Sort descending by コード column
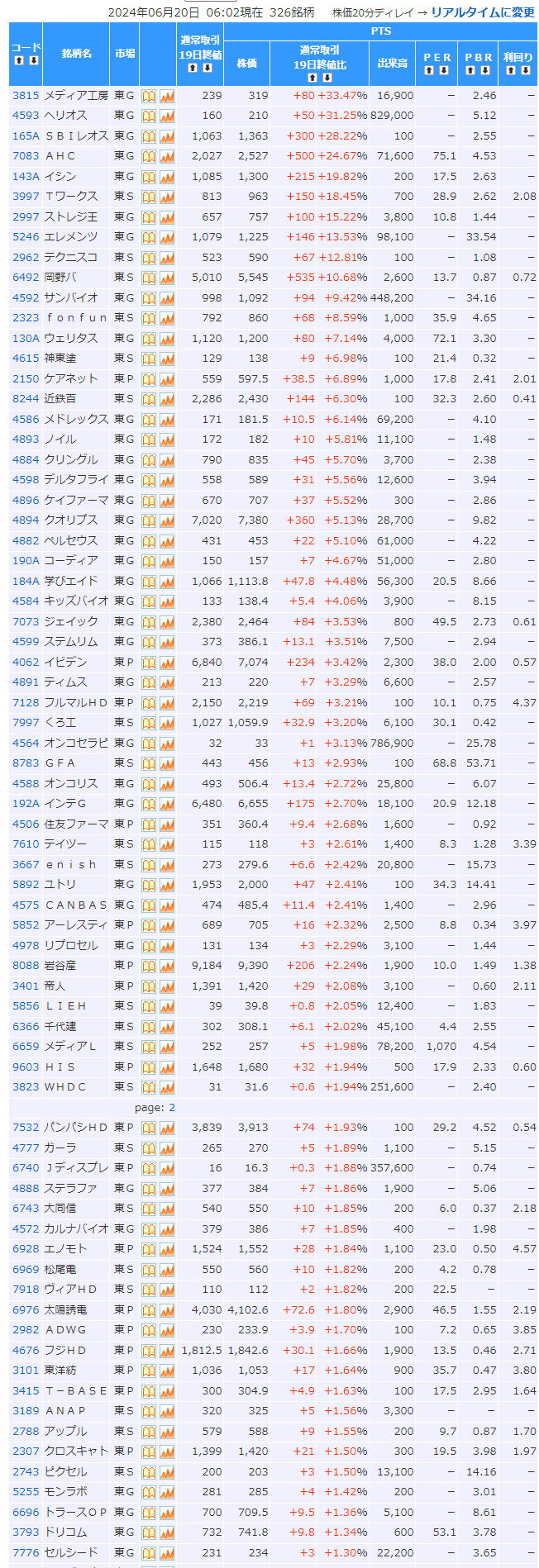The width and height of the screenshot is (539, 1568). pos(34,60)
